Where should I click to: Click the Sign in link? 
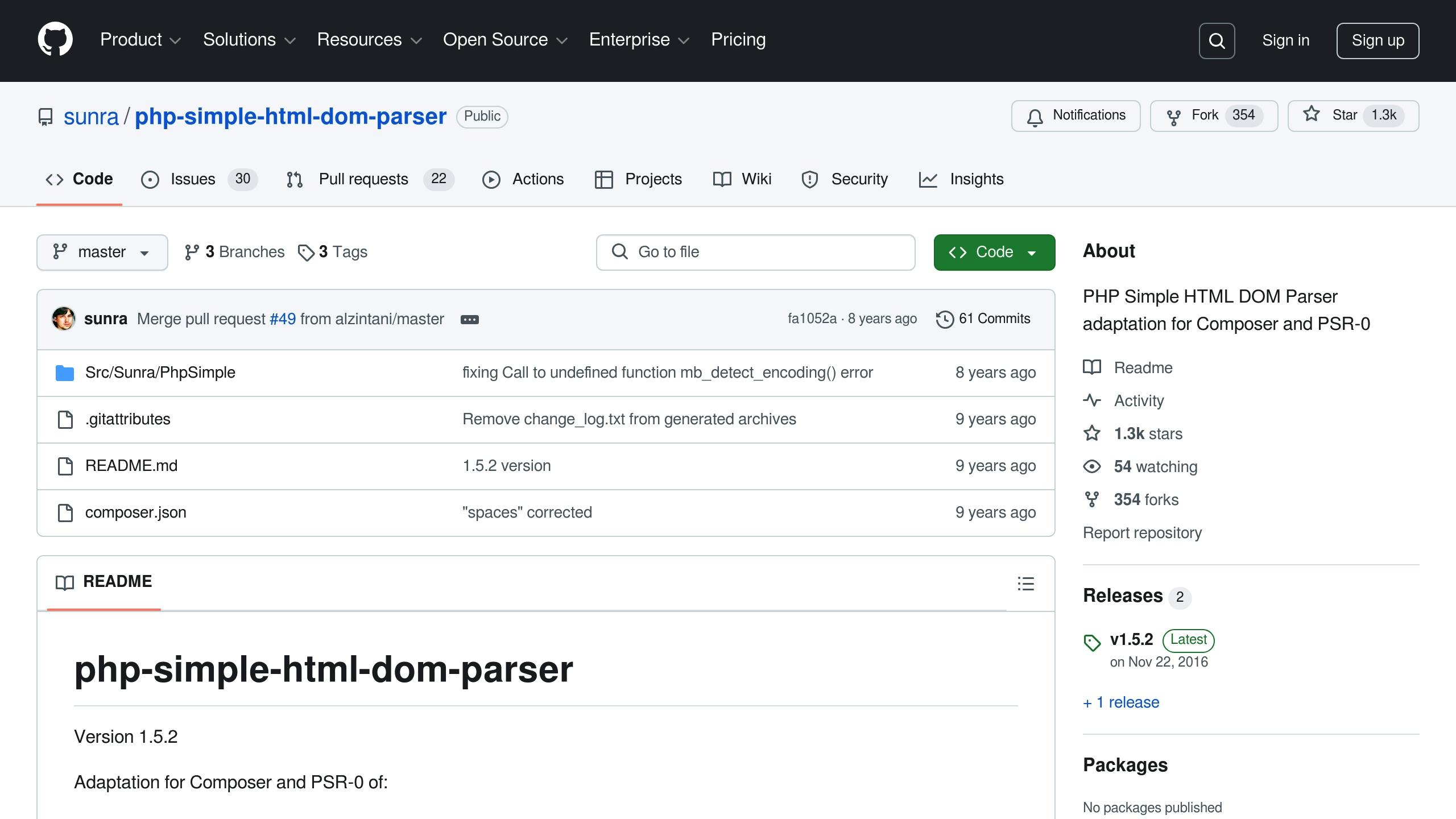point(1285,40)
